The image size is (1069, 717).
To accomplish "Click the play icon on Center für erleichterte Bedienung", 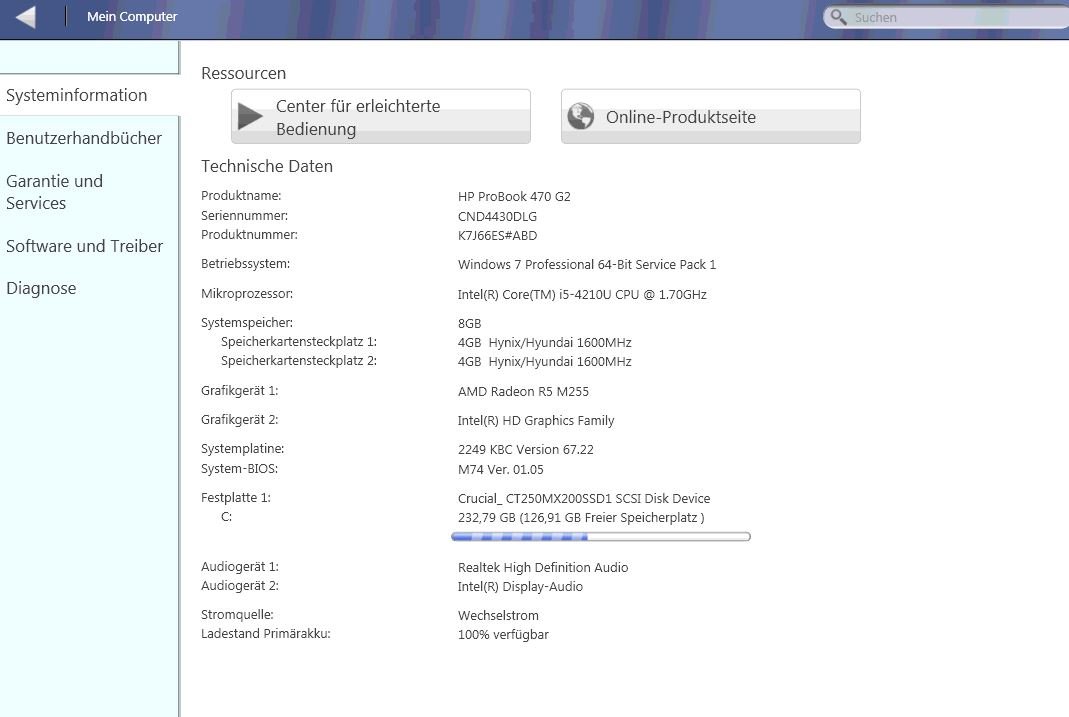I will 250,117.
